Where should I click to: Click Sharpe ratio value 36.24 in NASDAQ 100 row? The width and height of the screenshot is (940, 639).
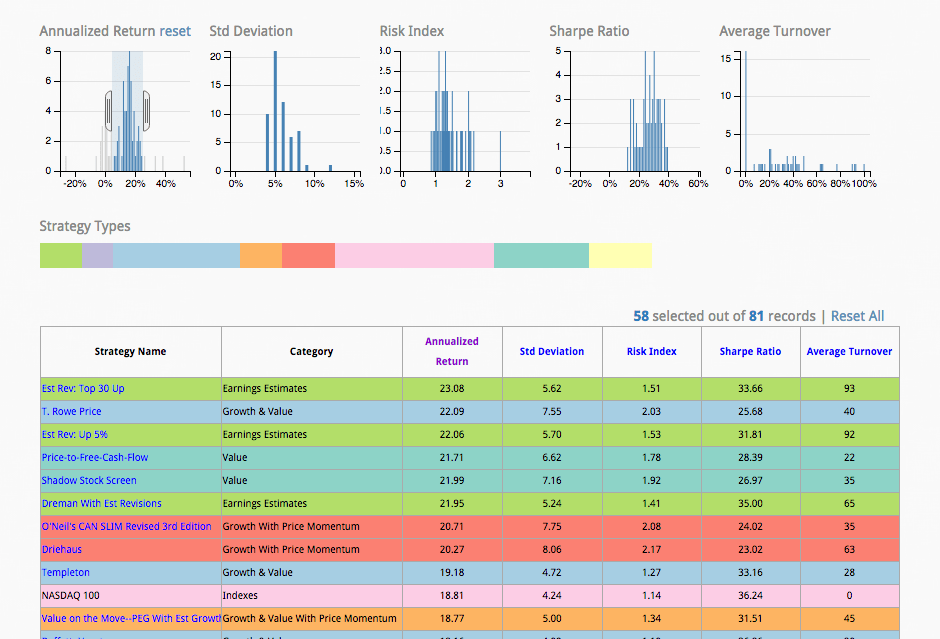click(751, 595)
